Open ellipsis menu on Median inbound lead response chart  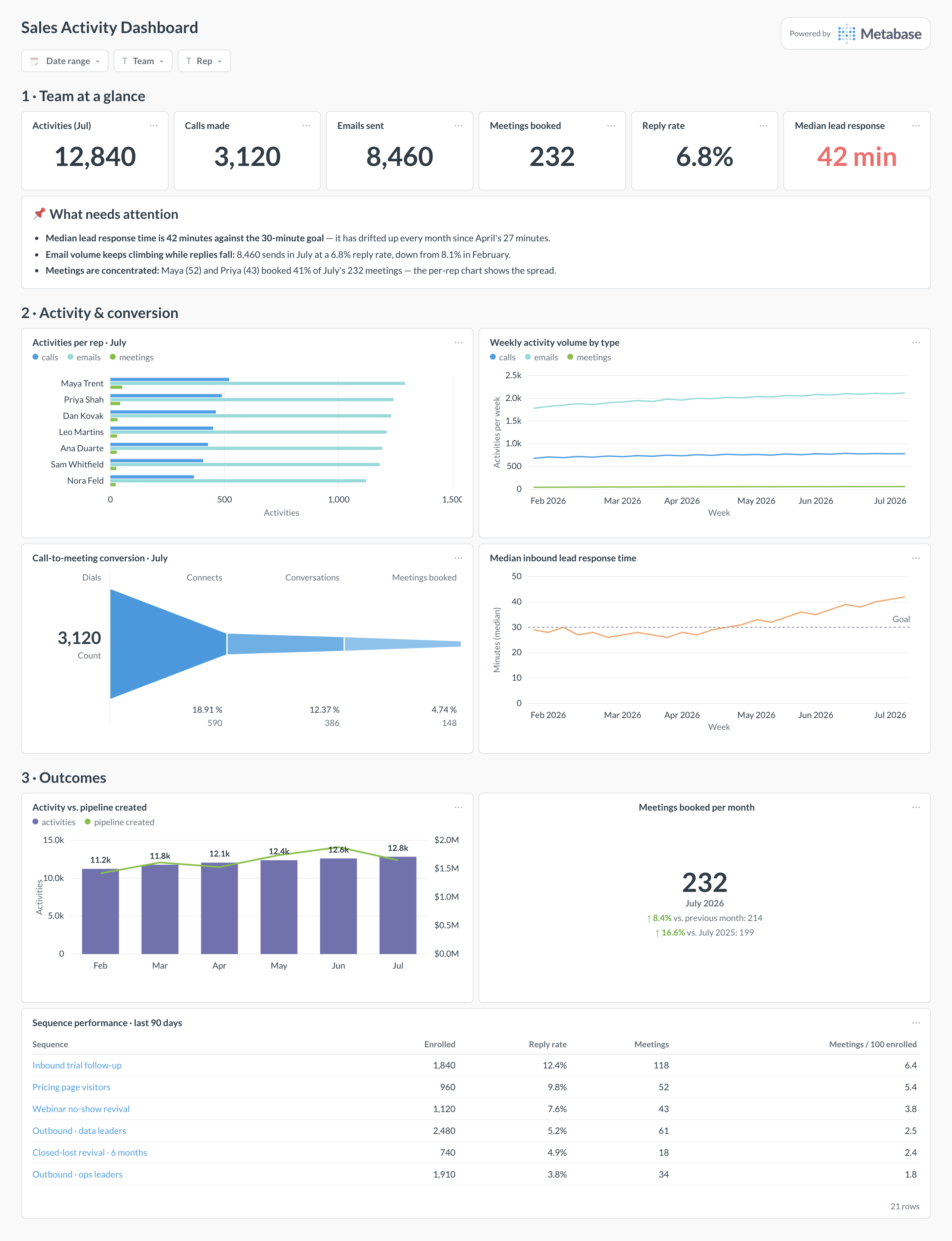(x=916, y=558)
